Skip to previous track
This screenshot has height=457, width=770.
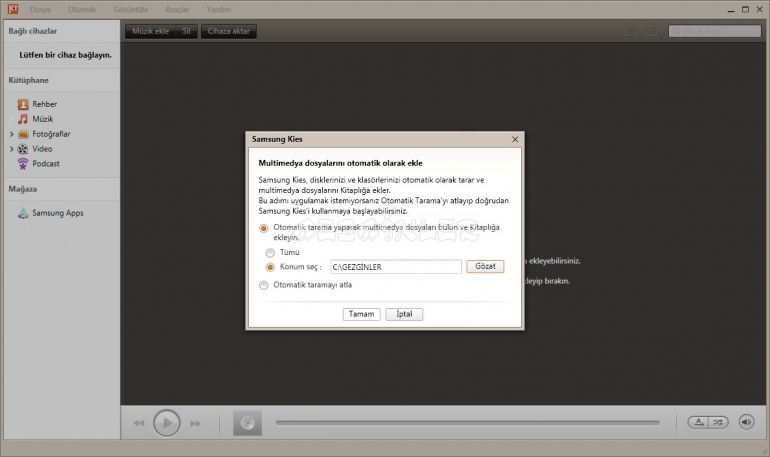139,423
